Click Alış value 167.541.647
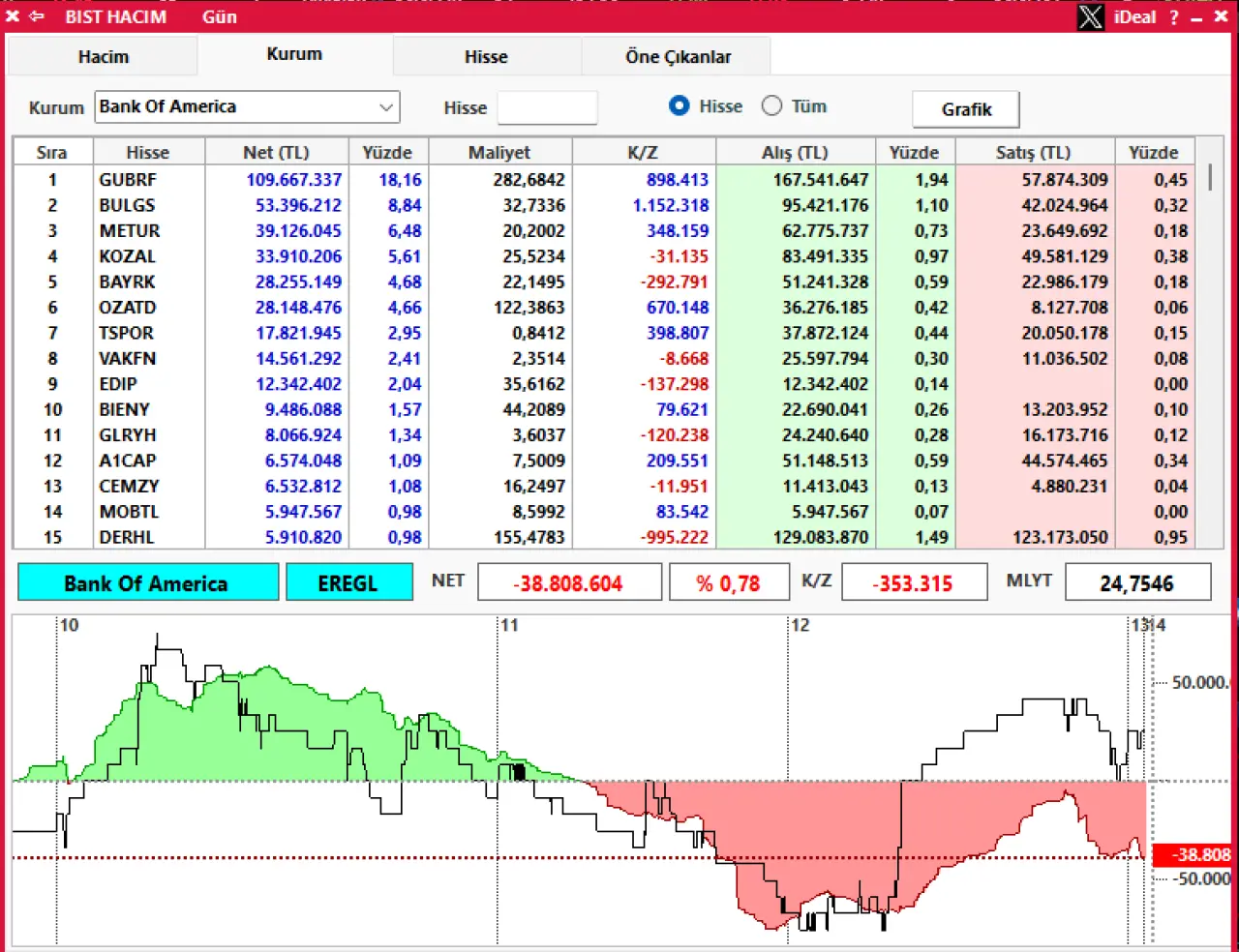1239x952 pixels. (x=821, y=180)
